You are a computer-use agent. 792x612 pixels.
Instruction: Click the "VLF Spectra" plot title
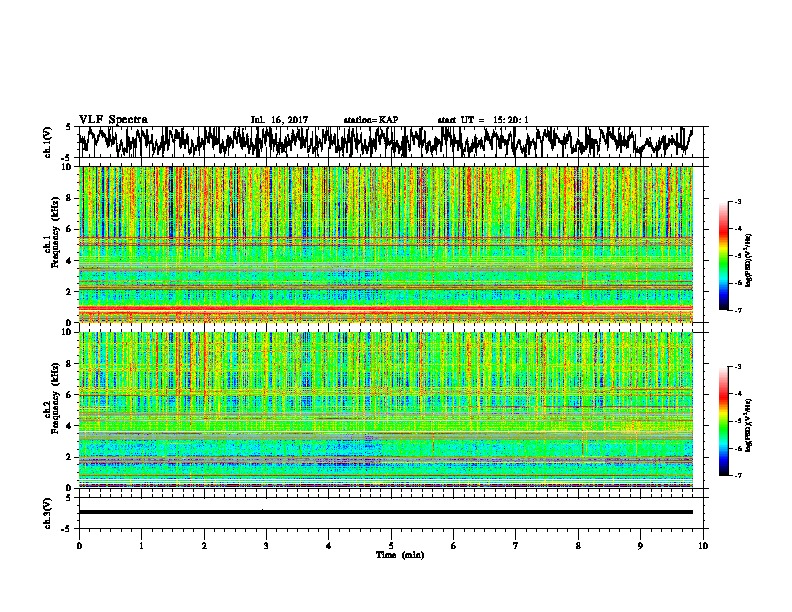coord(113,120)
